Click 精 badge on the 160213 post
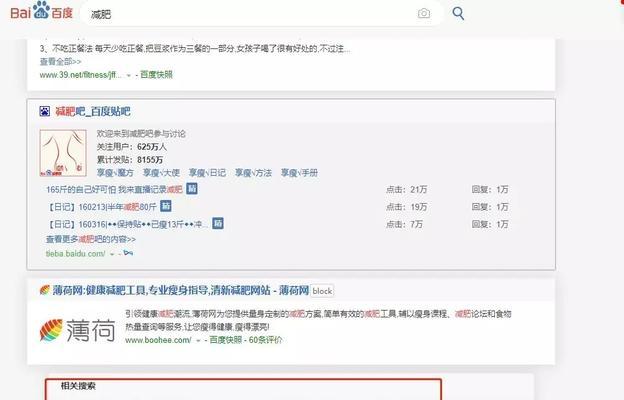Image resolution: width=624 pixels, height=400 pixels. (x=166, y=206)
